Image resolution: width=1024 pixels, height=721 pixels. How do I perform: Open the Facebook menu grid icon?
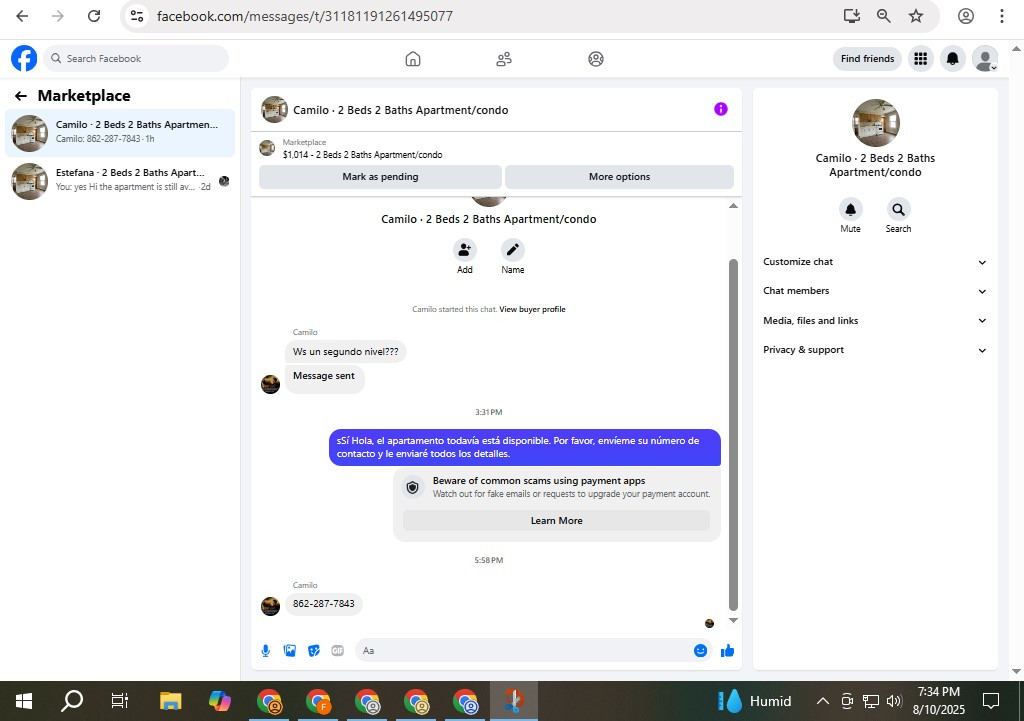(921, 59)
